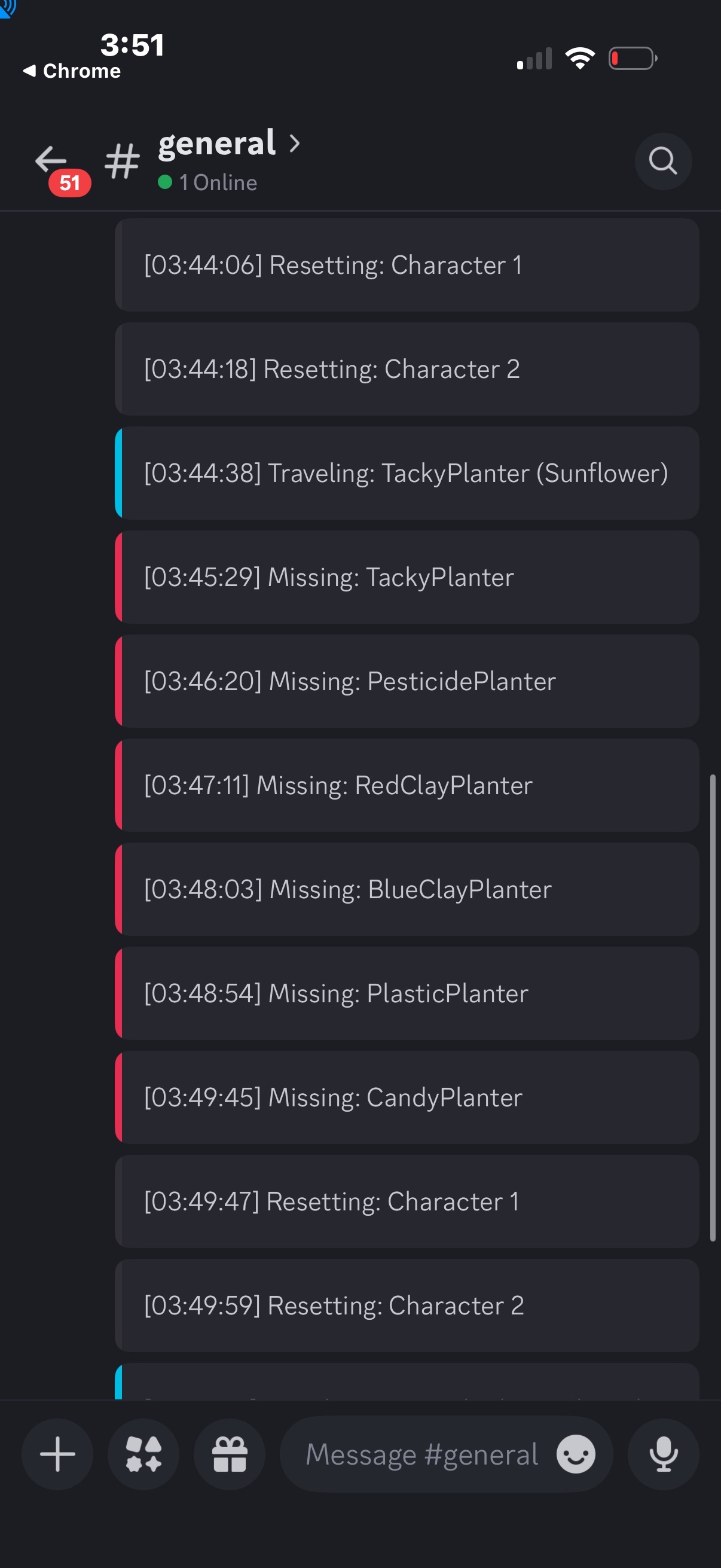Expand general channel details chevron
This screenshot has width=721, height=1568.
click(x=295, y=144)
